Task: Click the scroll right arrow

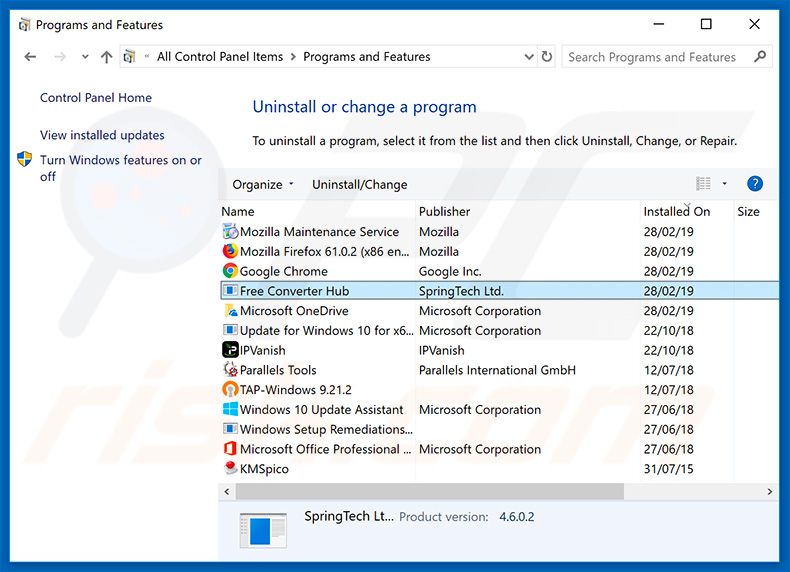Action: pos(769,491)
